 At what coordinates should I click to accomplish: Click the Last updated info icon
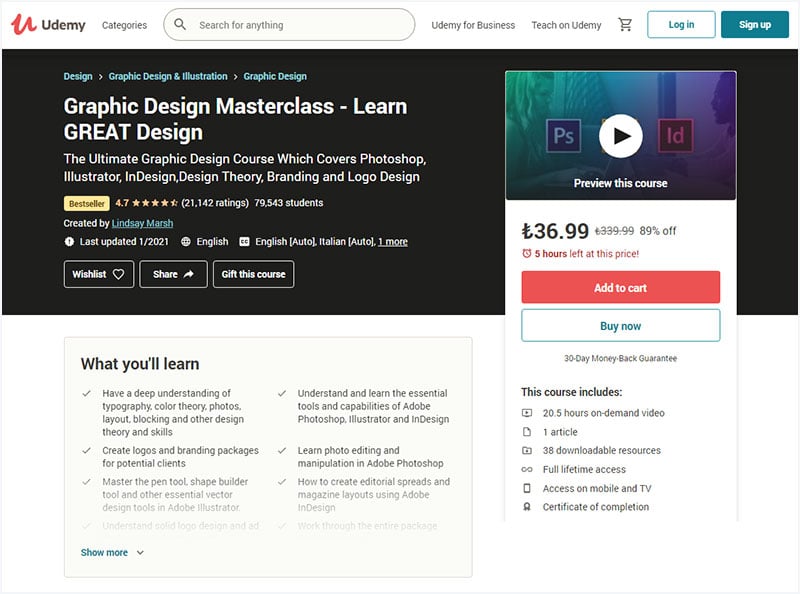[69, 241]
